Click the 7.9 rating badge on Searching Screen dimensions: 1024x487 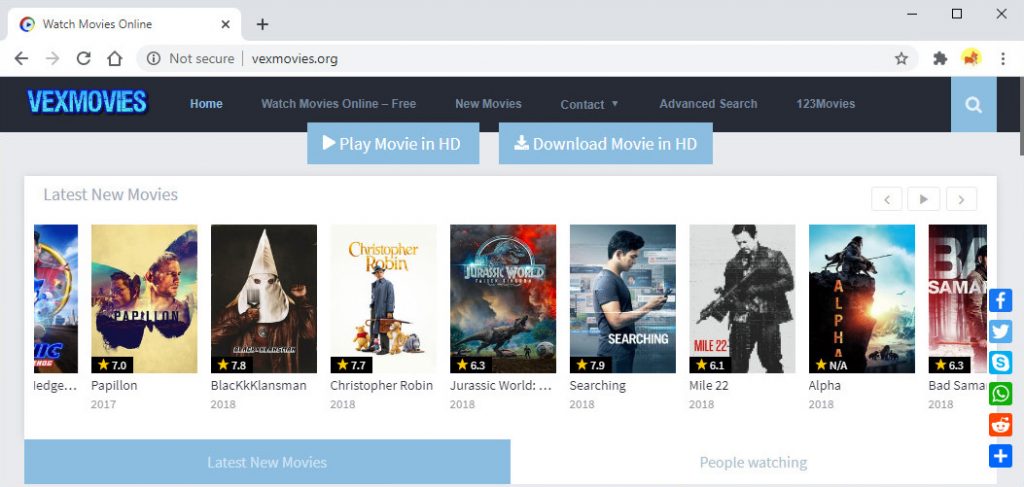point(590,365)
